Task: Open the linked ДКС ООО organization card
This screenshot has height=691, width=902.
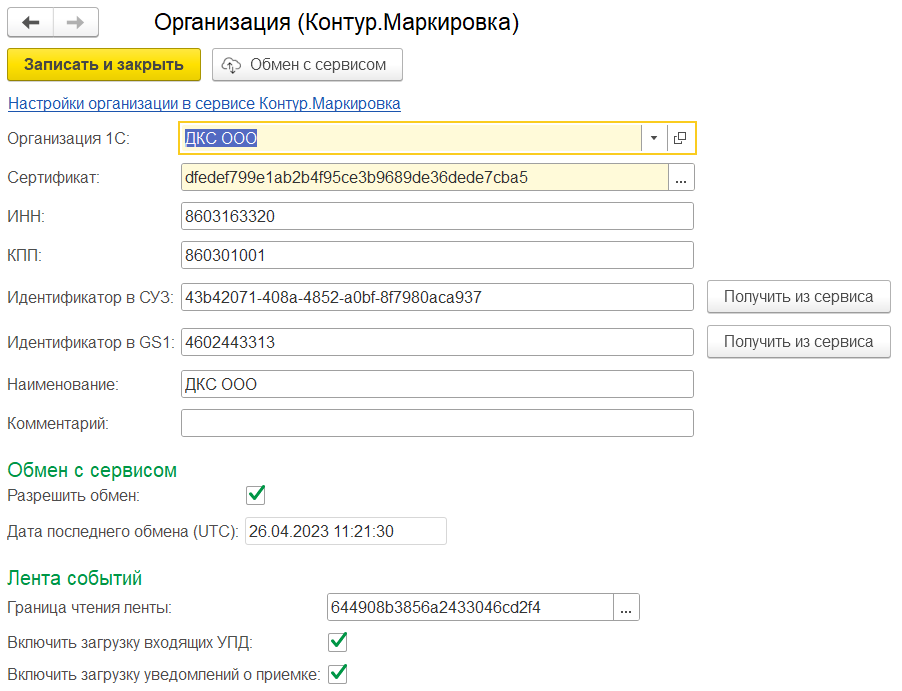Action: click(x=680, y=138)
